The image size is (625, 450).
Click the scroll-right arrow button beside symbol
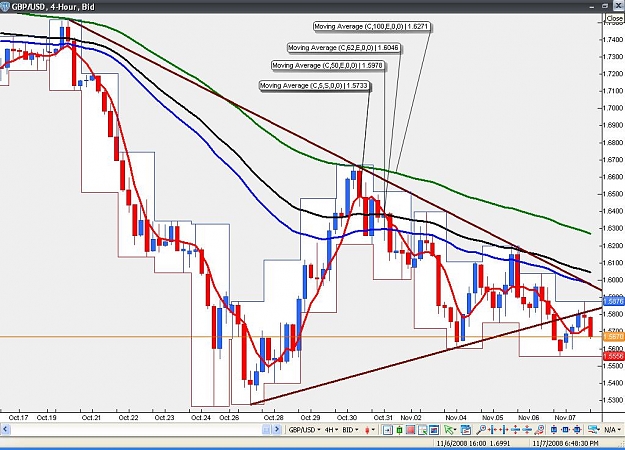click(x=277, y=430)
